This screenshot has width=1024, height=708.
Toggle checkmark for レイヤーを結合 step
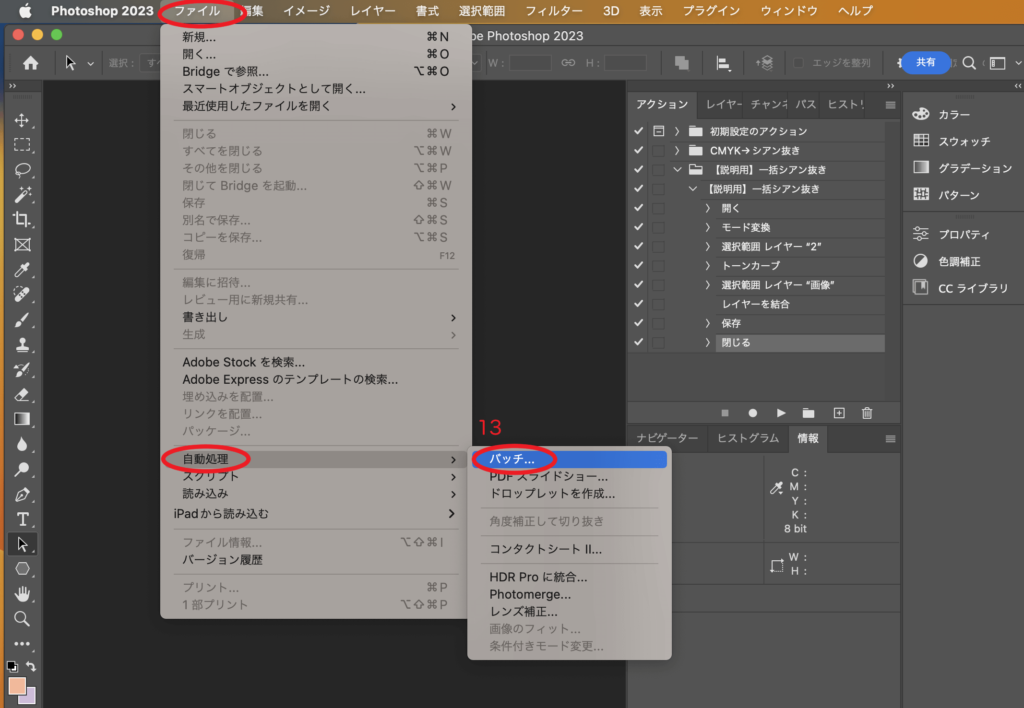point(638,304)
